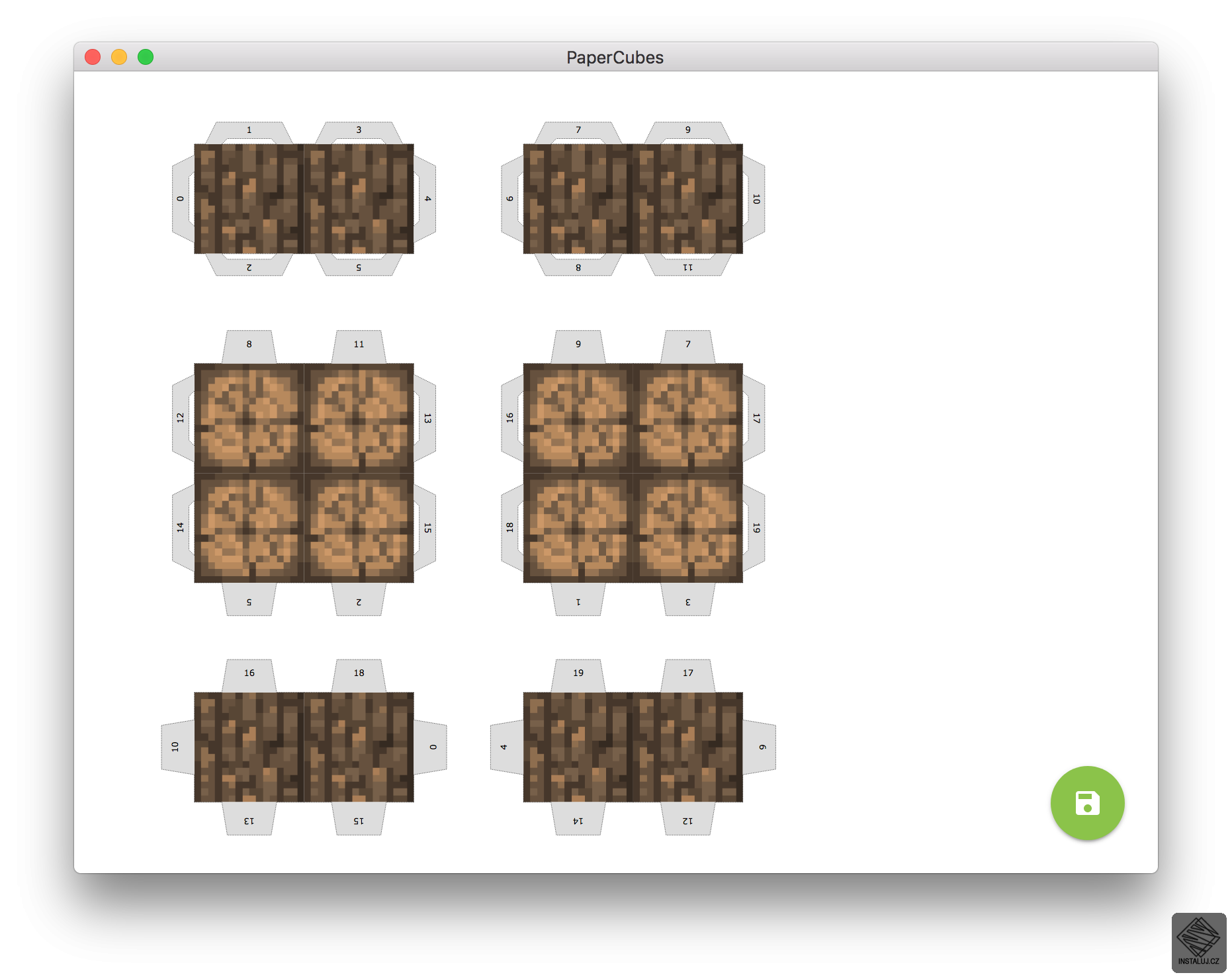Click the upright glue tab labeled 18
Image resolution: width=1232 pixels, height=979 pixels.
click(x=359, y=675)
